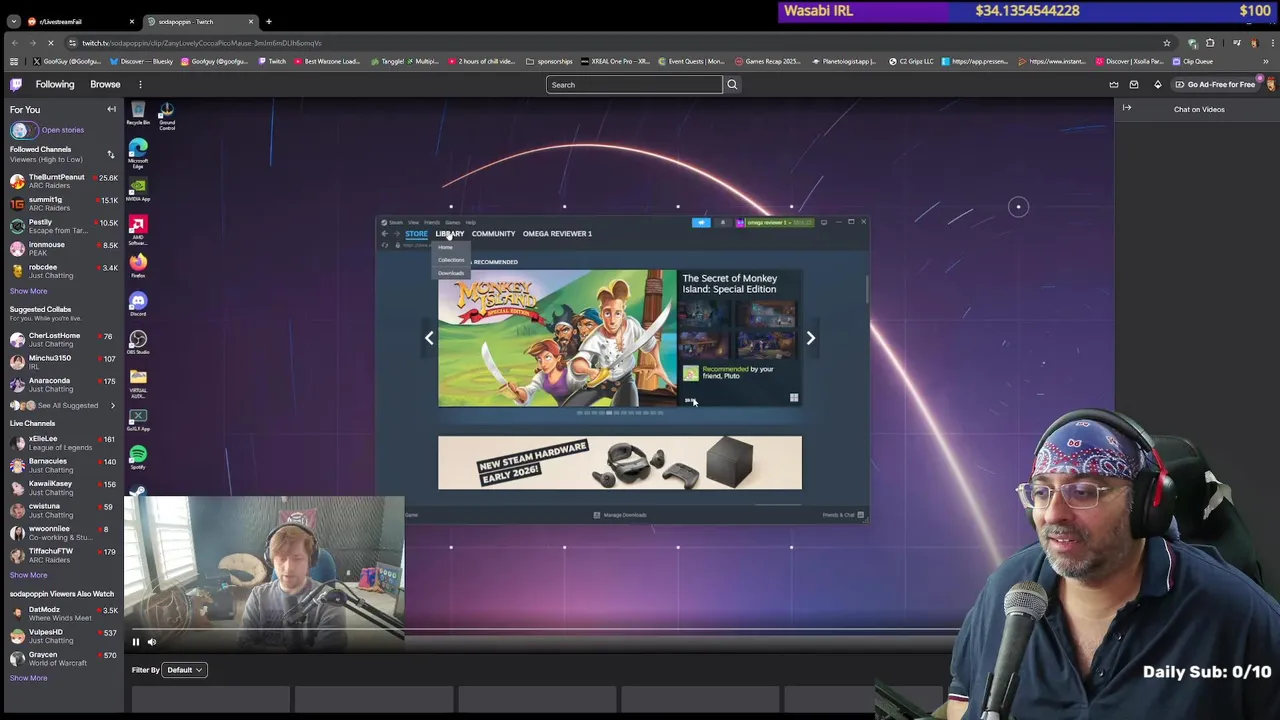
Task: Collapse the For You sidebar
Action: 111,109
